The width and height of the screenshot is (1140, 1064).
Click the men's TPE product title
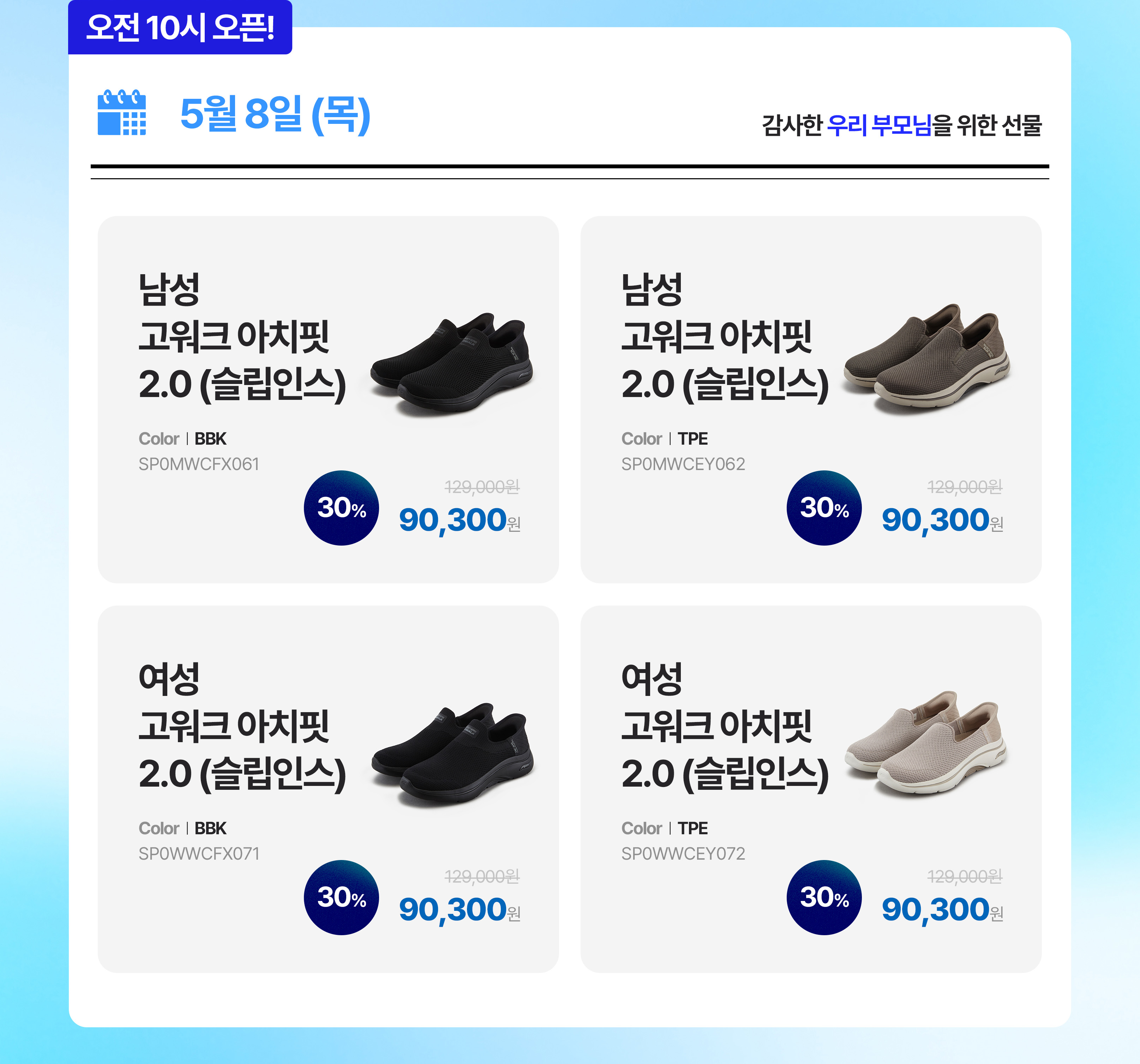click(725, 337)
